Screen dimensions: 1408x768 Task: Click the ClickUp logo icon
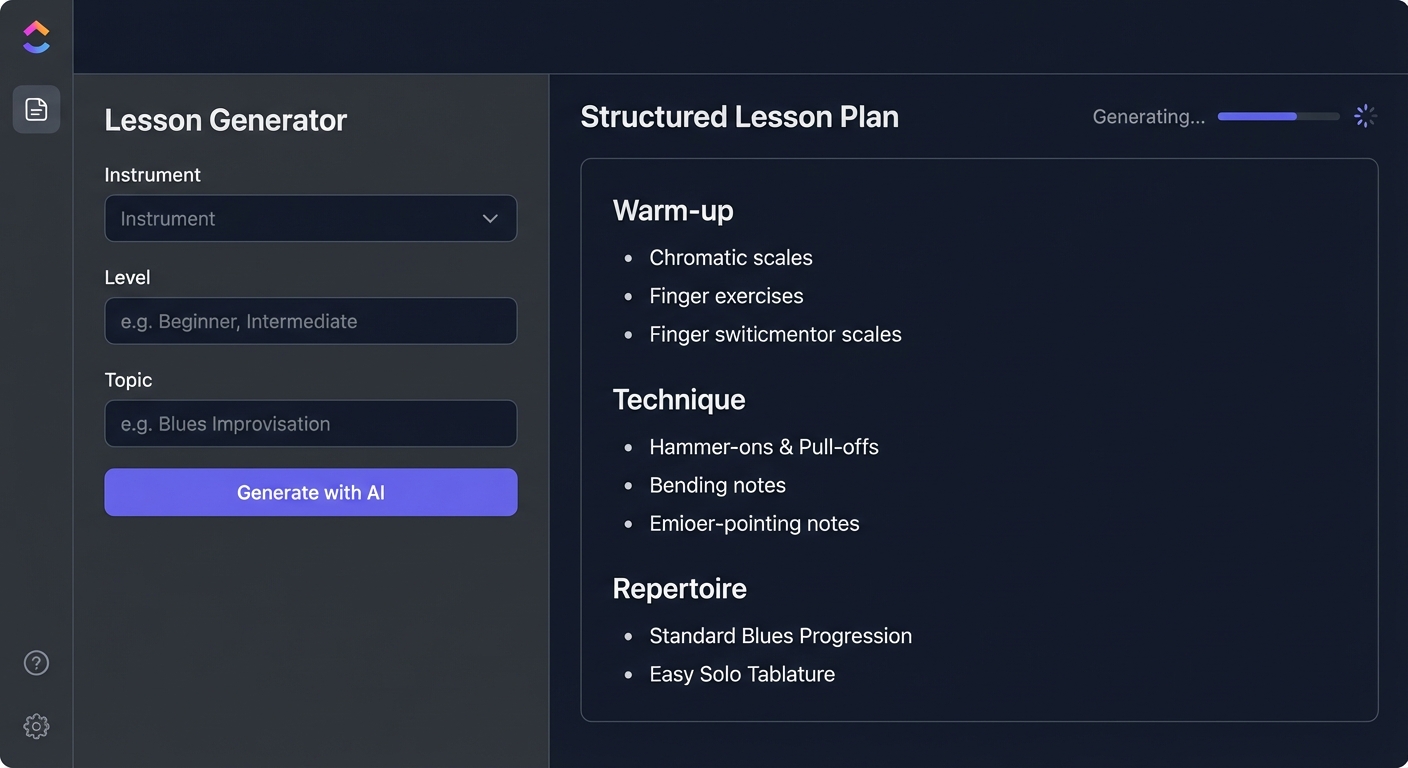36,37
